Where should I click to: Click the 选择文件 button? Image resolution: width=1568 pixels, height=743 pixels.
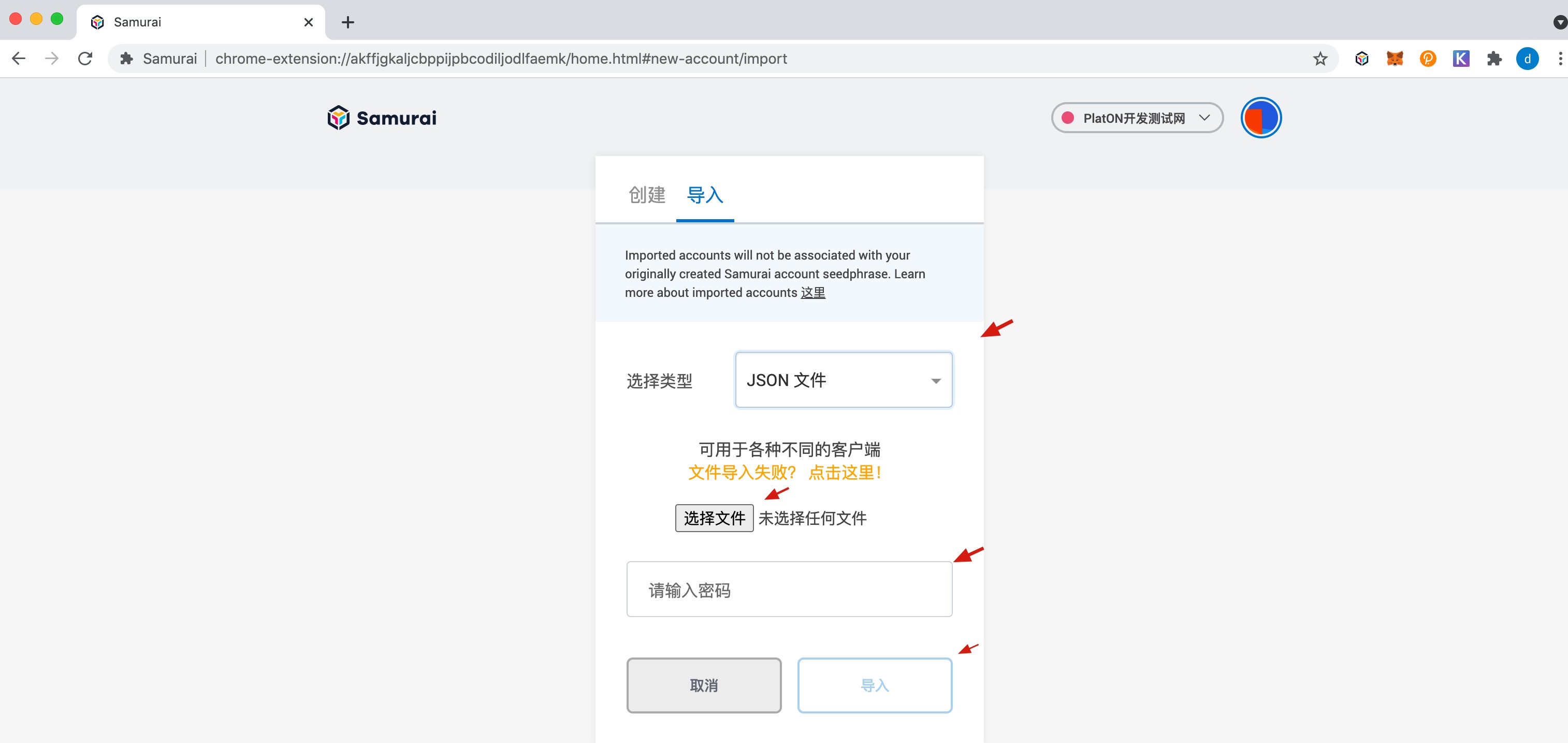[x=714, y=518]
